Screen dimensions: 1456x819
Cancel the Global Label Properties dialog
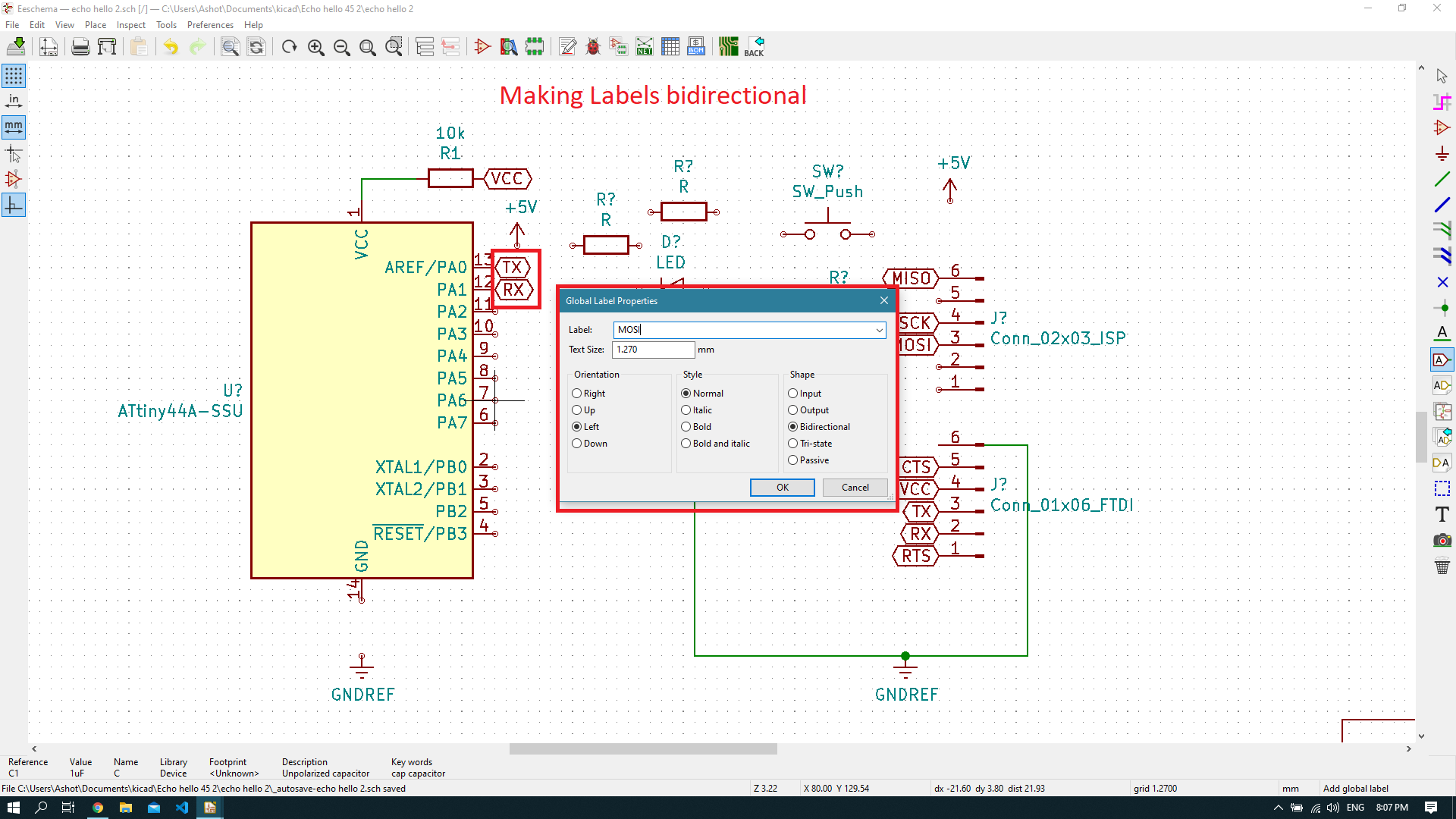pos(855,488)
